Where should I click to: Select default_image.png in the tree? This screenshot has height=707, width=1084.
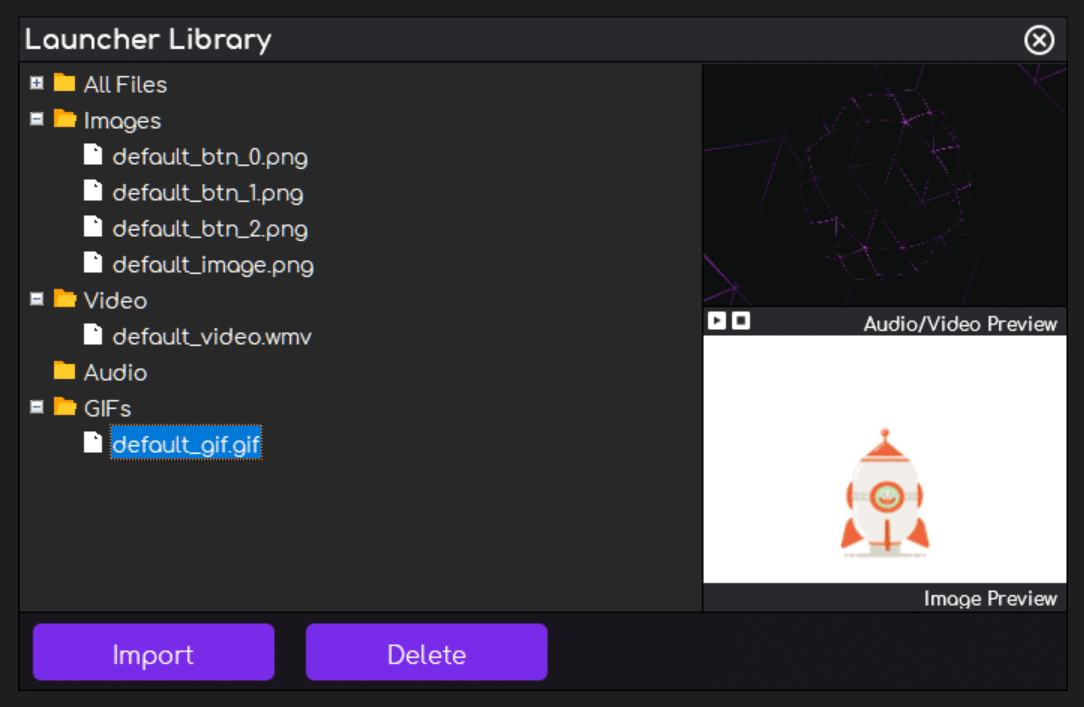pyautogui.click(x=213, y=264)
